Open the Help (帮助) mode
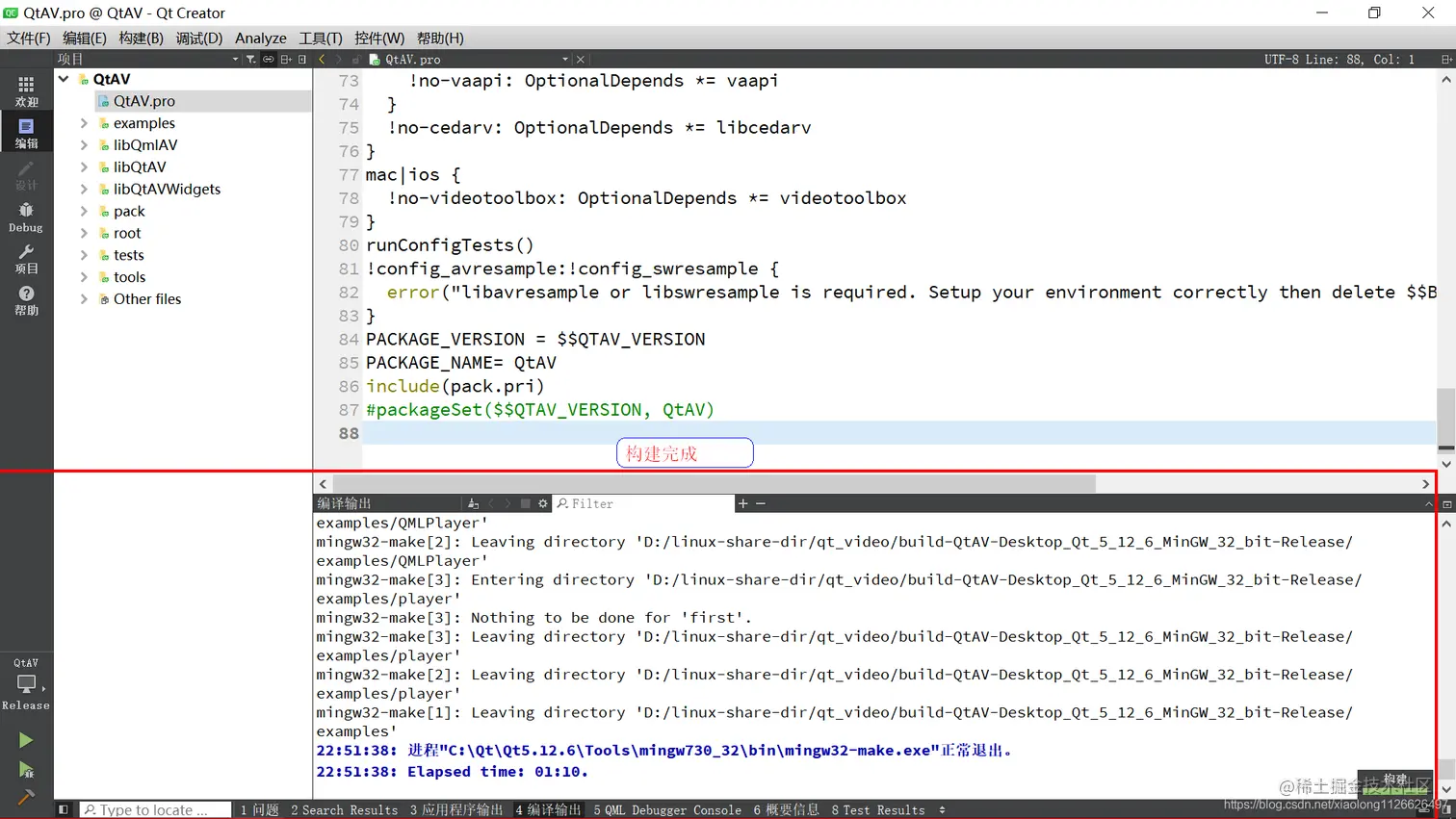The height and width of the screenshot is (819, 1456). pyautogui.click(x=26, y=300)
